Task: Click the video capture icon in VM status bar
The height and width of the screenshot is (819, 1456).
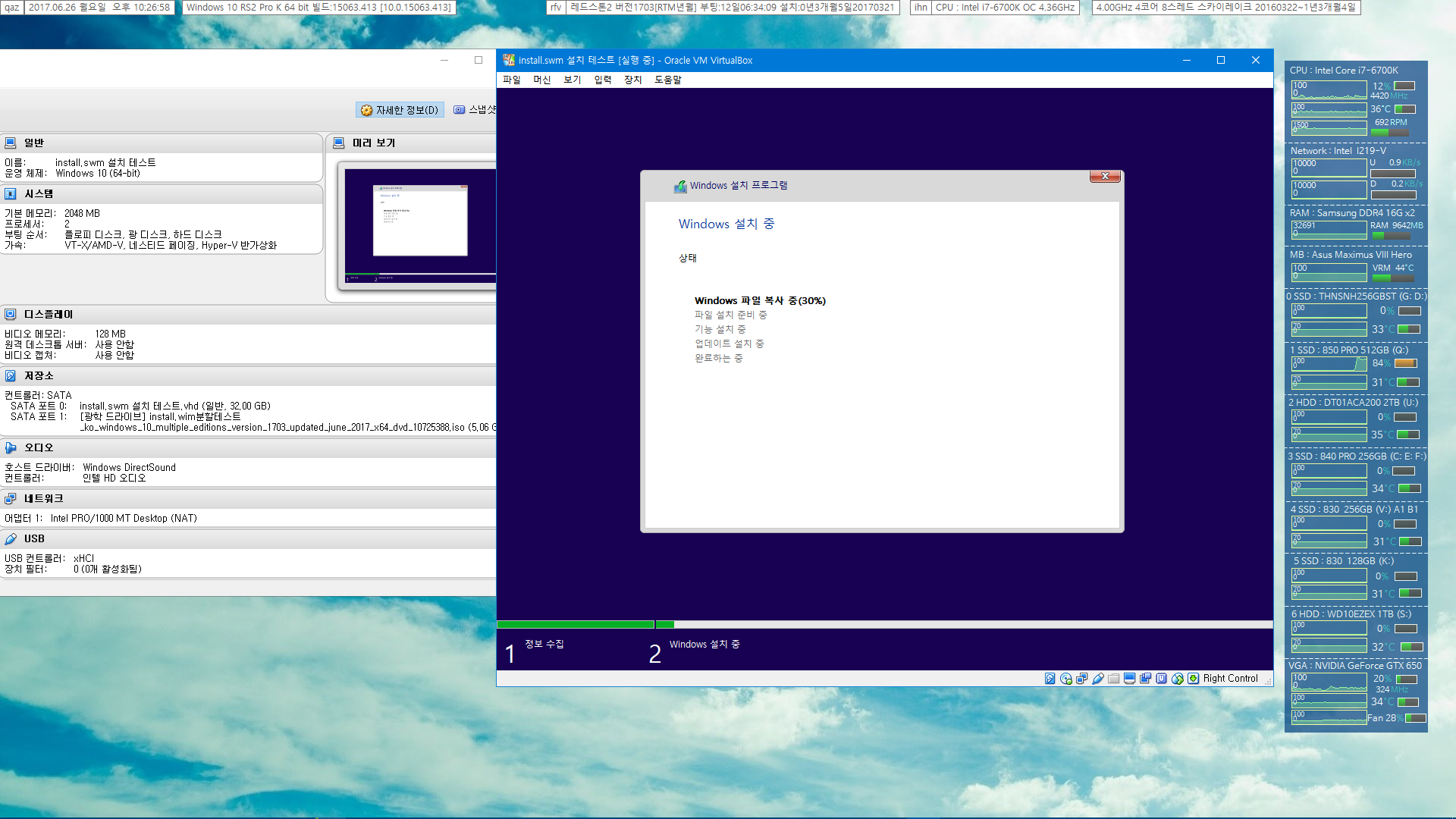Action: click(x=1145, y=679)
